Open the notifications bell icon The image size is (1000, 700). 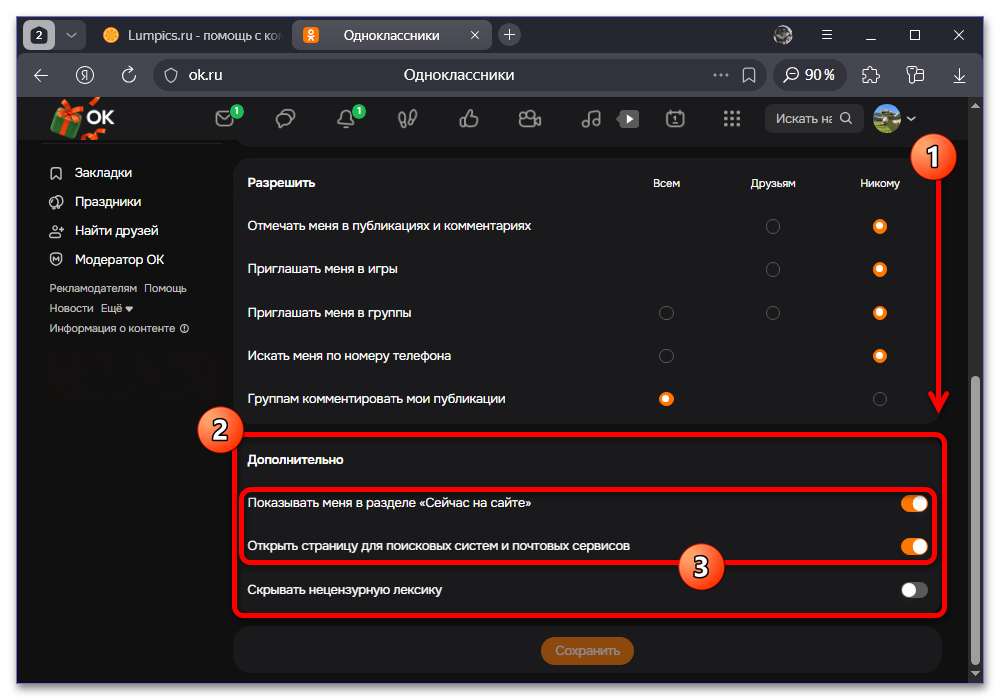[x=346, y=119]
